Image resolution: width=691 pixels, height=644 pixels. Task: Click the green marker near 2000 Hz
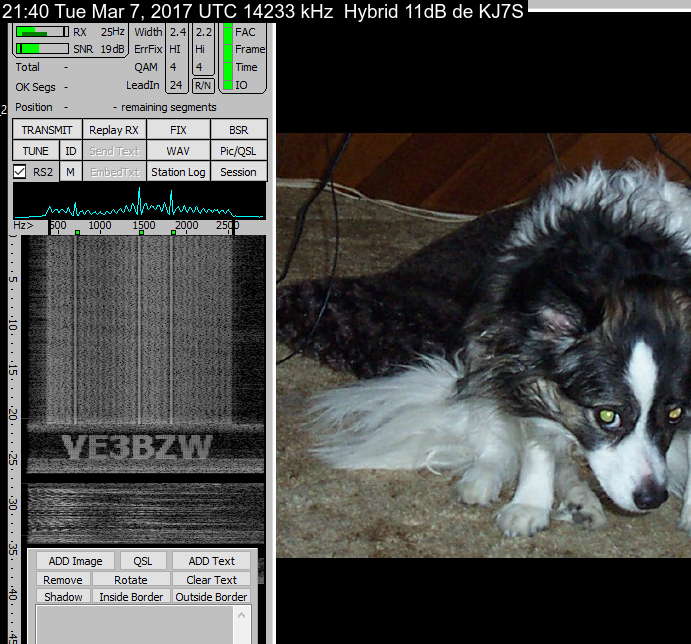pos(174,232)
